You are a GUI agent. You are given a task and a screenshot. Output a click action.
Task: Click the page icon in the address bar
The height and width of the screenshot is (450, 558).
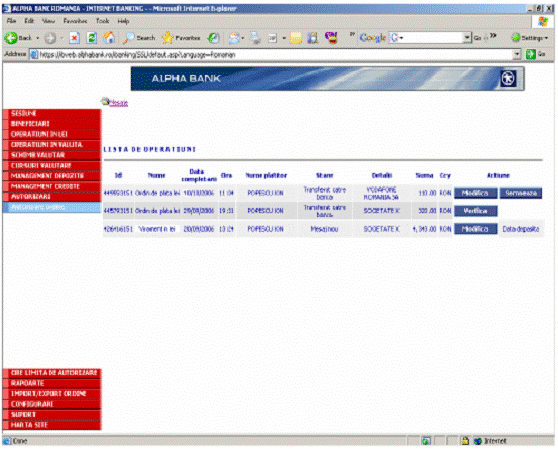pyautogui.click(x=34, y=54)
